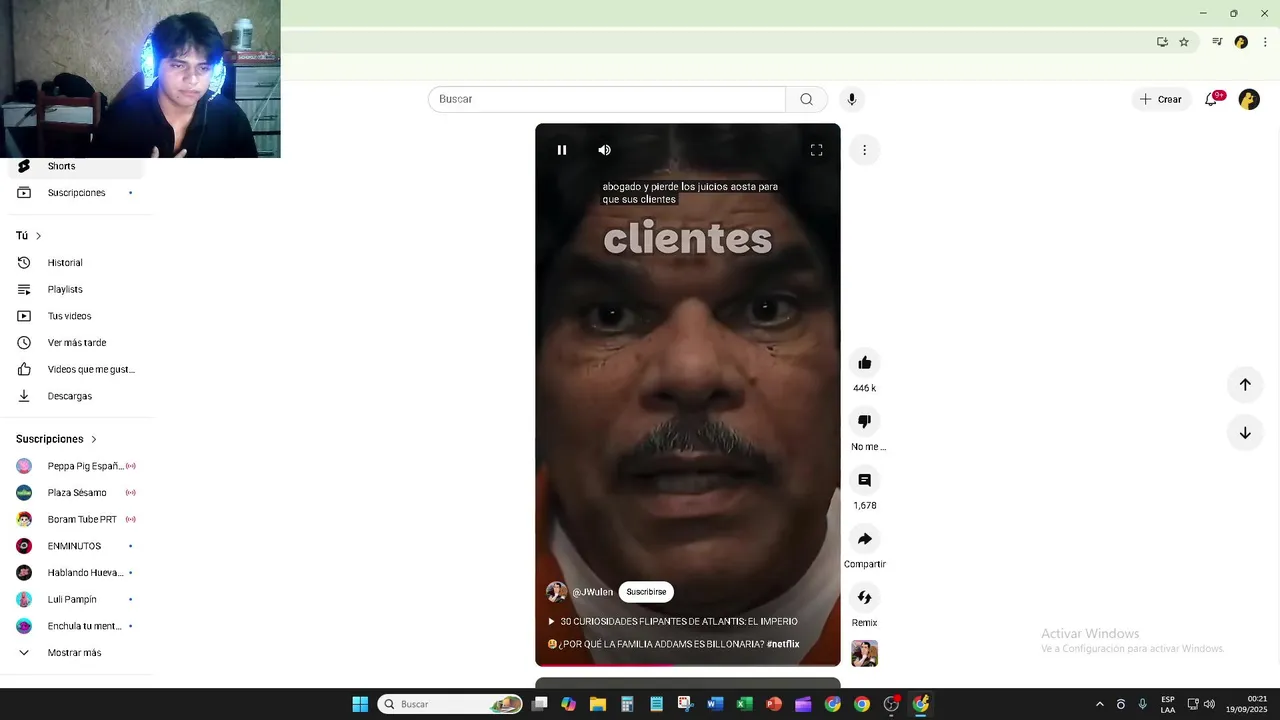
Task: Click the taskbar Buscar search box
Action: pyautogui.click(x=450, y=704)
